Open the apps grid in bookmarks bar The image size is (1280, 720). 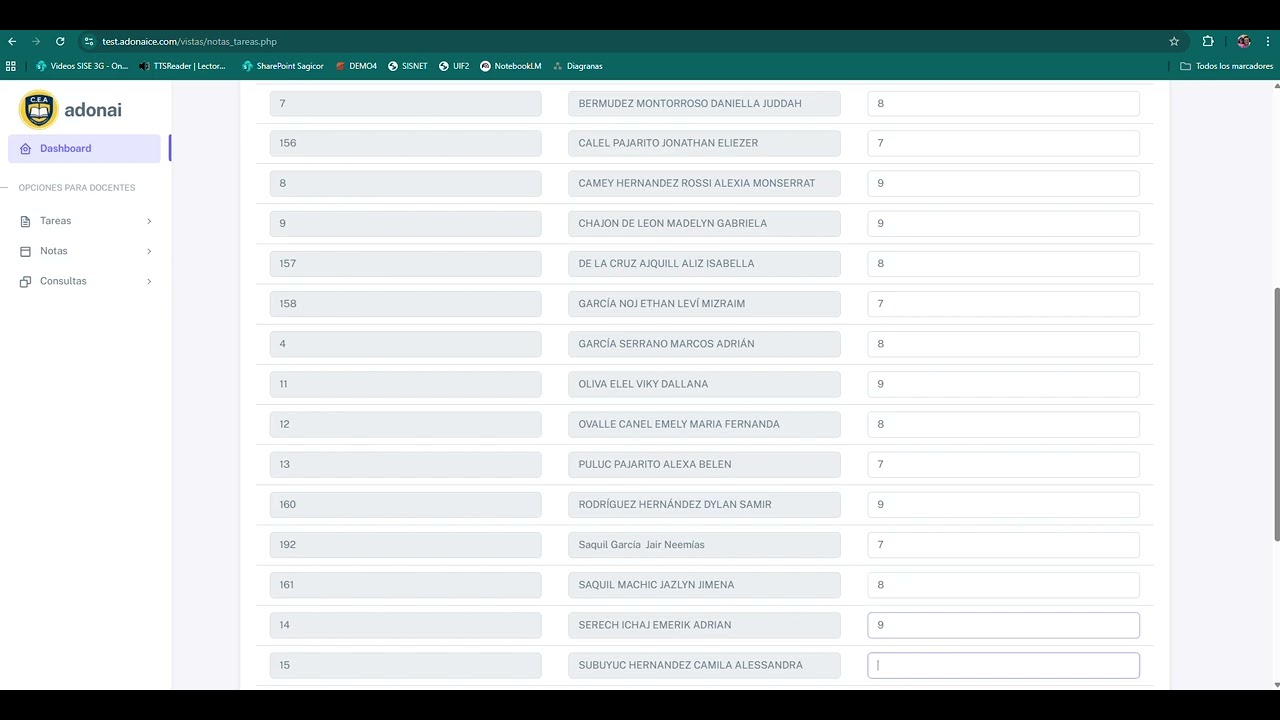tap(11, 66)
